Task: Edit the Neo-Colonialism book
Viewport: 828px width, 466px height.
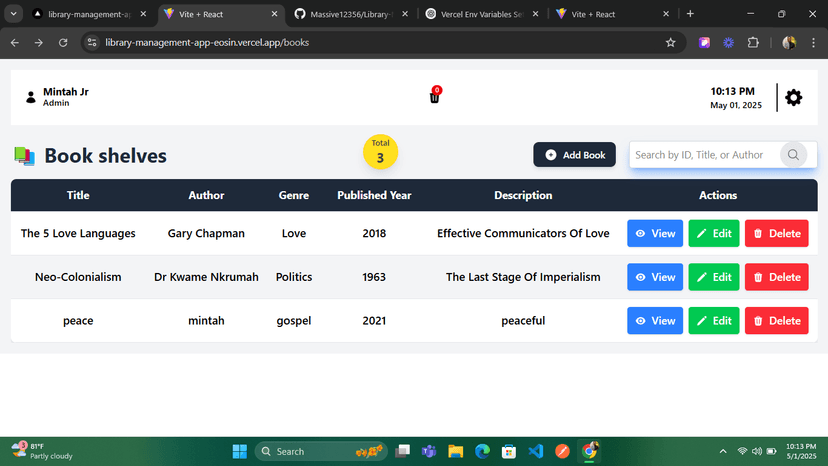Action: coord(713,277)
